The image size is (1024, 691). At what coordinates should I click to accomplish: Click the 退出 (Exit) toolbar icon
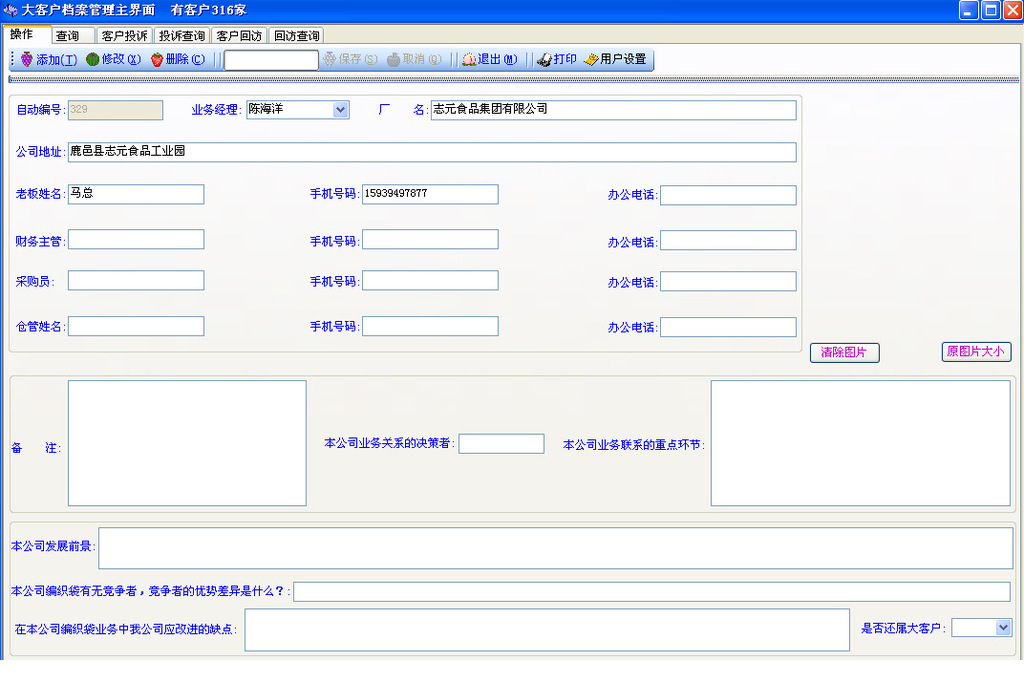(469, 60)
